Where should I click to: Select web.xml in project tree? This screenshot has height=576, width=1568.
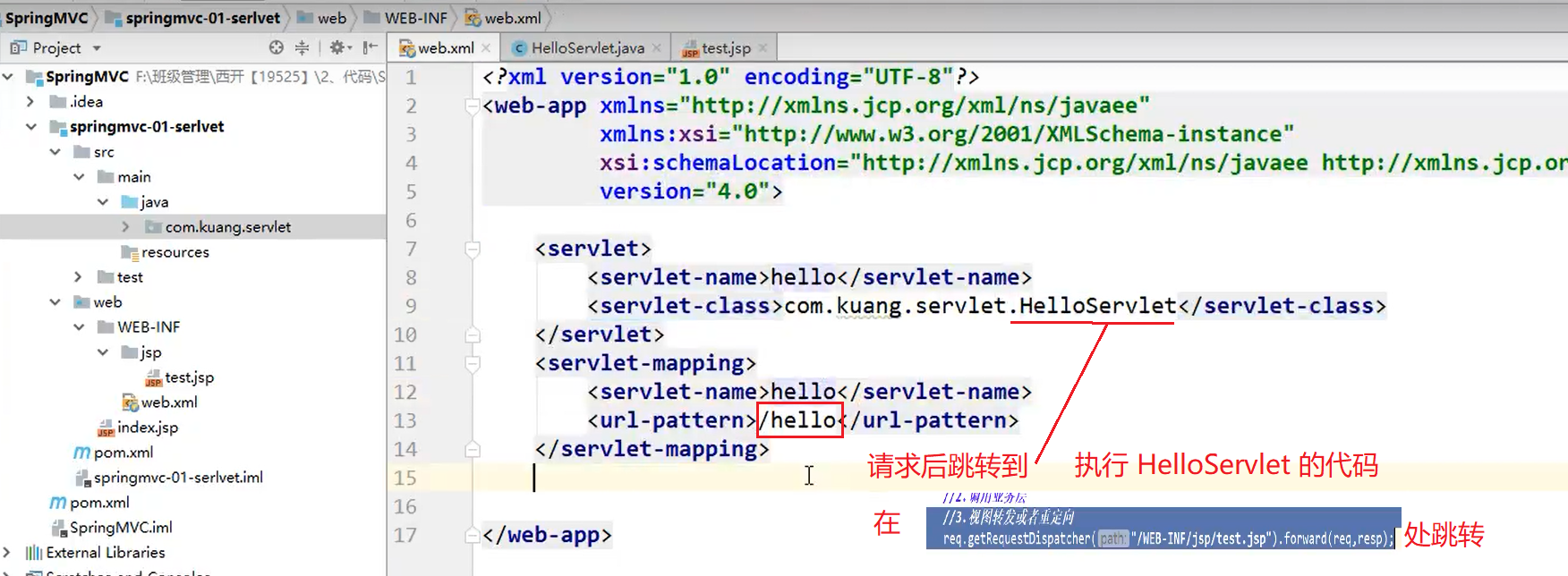pos(169,402)
